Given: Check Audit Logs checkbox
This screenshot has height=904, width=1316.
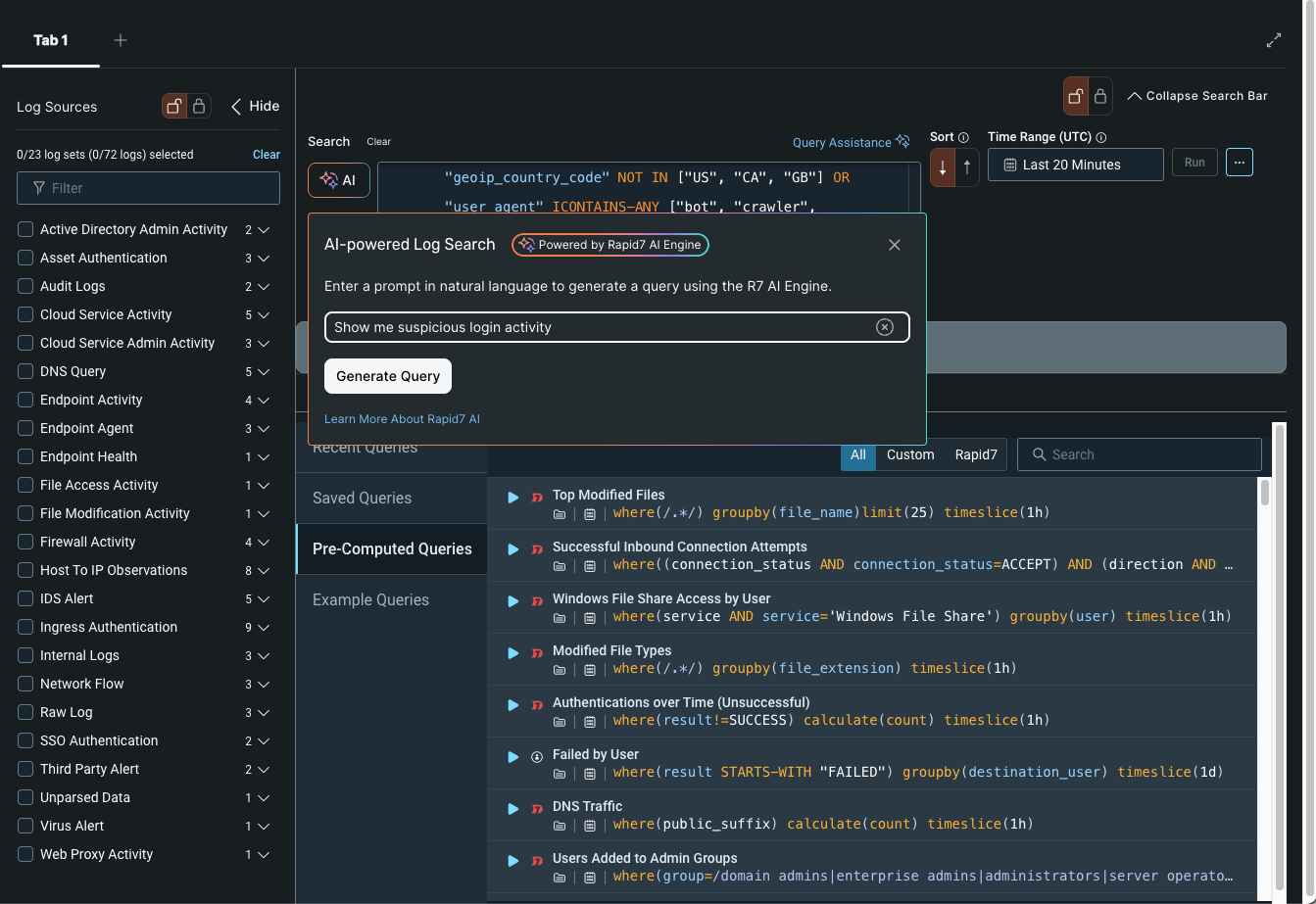Looking at the screenshot, I should click(x=25, y=286).
